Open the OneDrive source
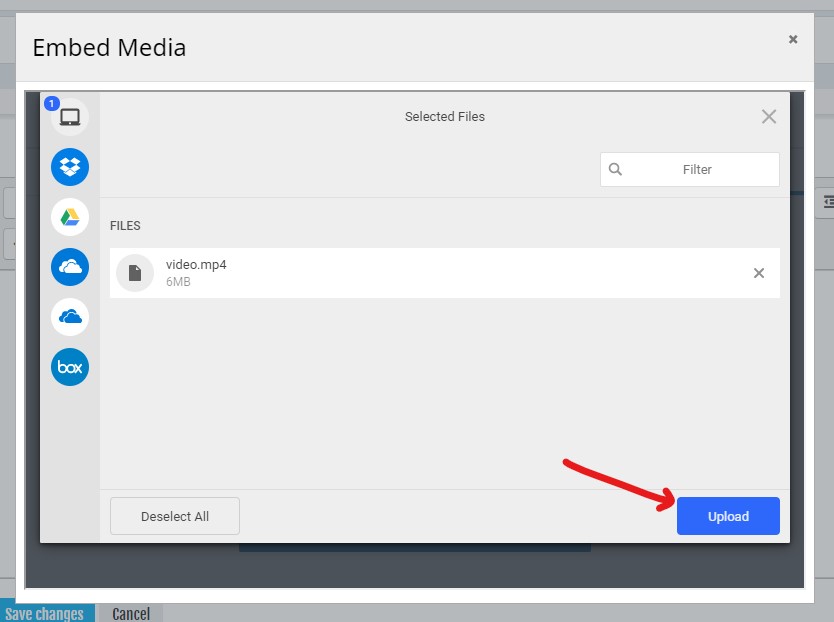834x622 pixels. 69,267
